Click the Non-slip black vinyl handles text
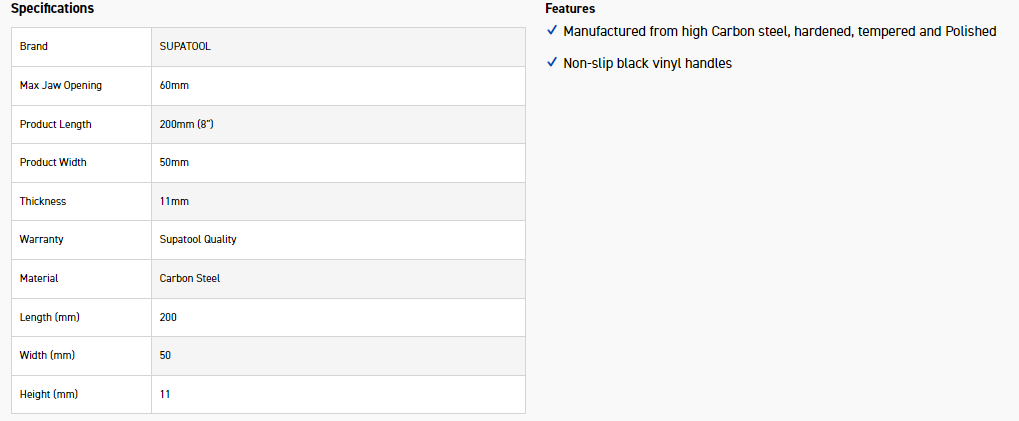The width and height of the screenshot is (1019, 421). 648,63
